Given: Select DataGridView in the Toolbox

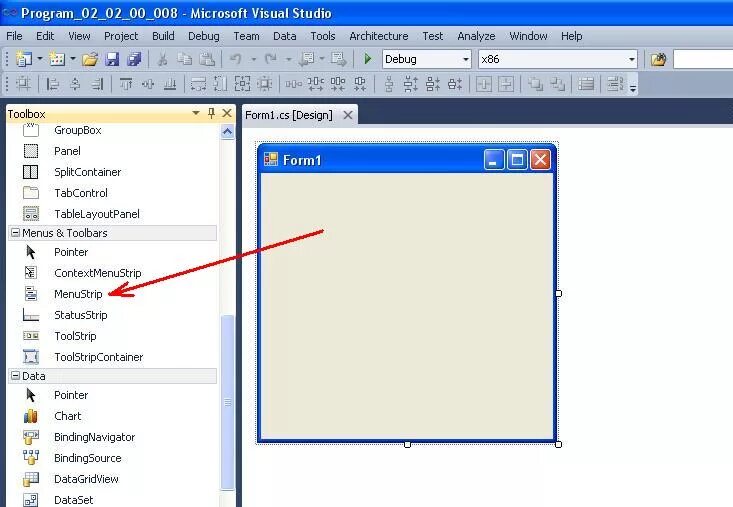Looking at the screenshot, I should click(86, 479).
